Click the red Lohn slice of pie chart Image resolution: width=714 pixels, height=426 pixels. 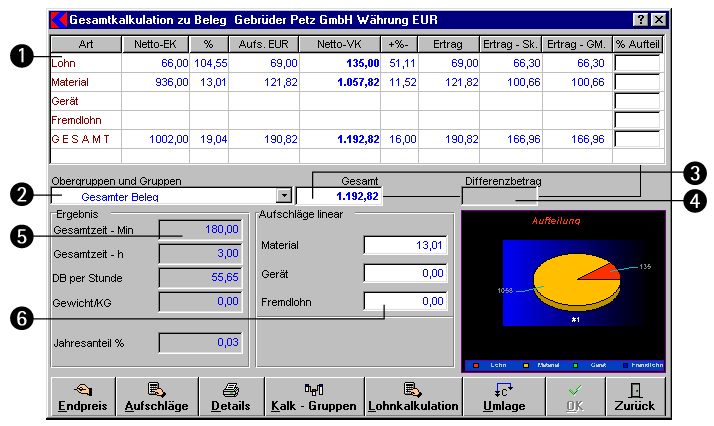tap(602, 272)
